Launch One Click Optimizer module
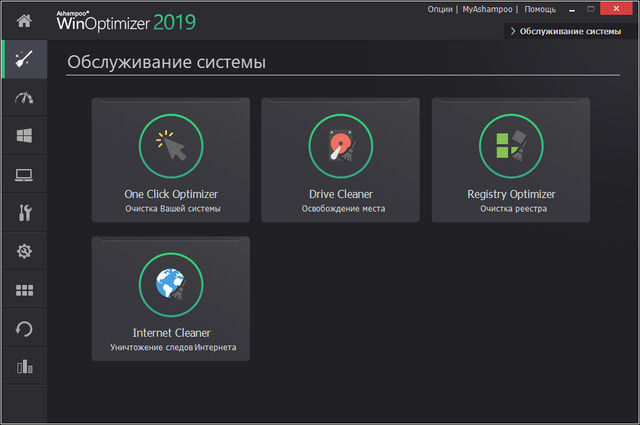This screenshot has height=425, width=640. pyautogui.click(x=171, y=159)
